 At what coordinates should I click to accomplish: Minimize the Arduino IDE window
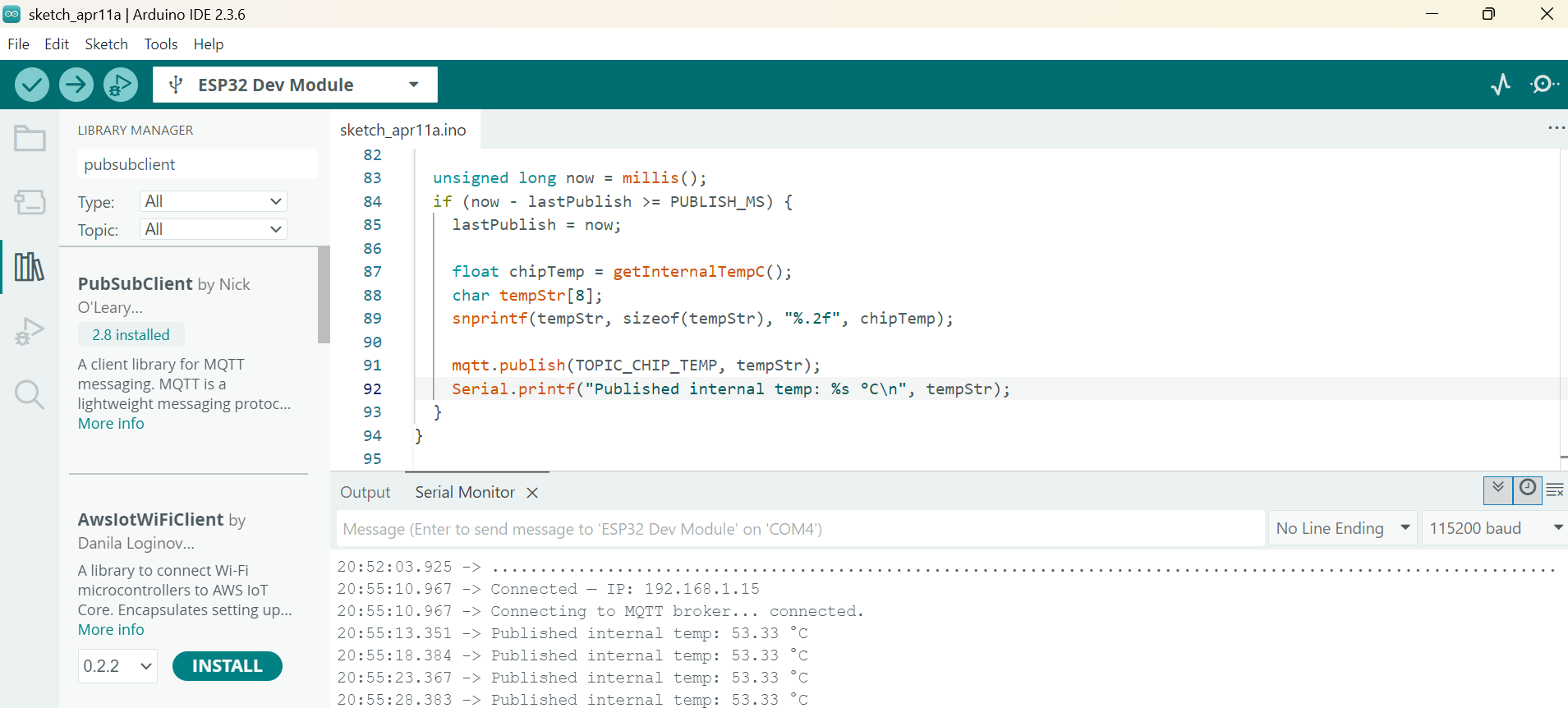[1432, 14]
